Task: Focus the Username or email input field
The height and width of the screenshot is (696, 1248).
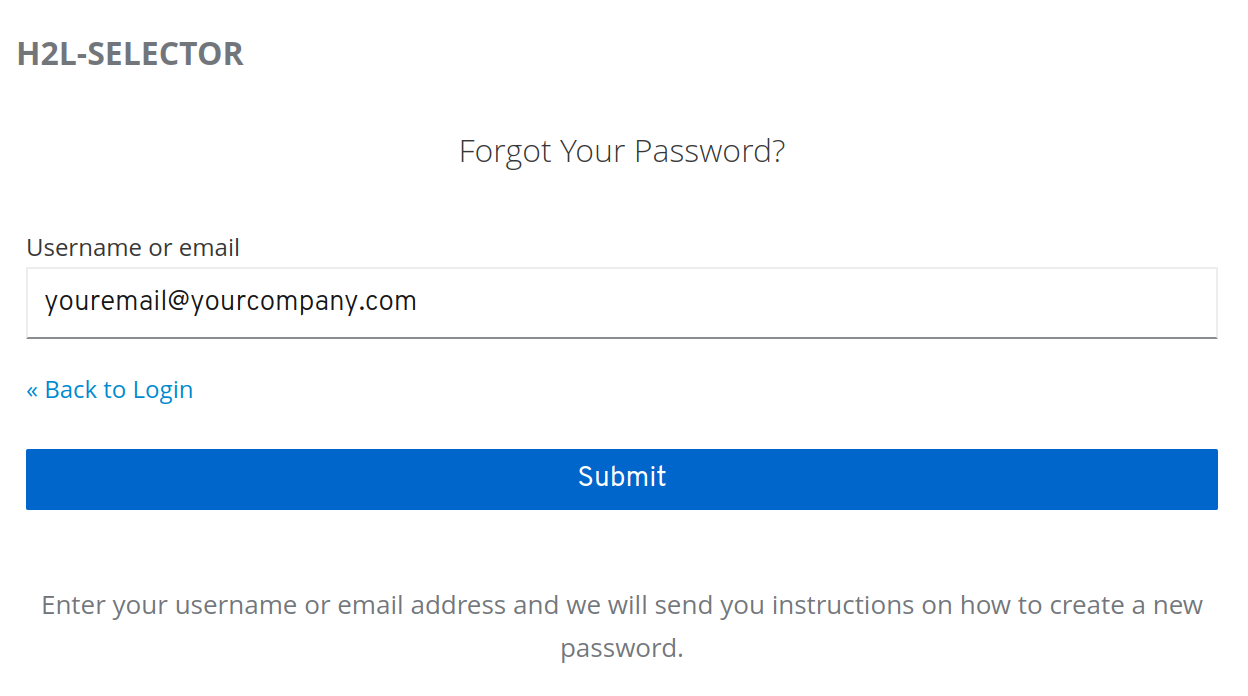Action: pos(621,302)
